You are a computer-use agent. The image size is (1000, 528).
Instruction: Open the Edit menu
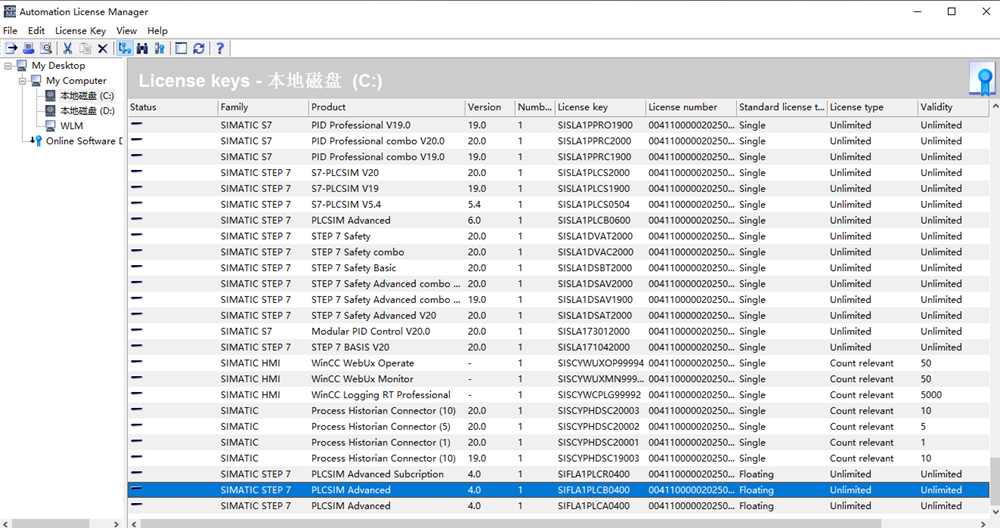[x=36, y=31]
